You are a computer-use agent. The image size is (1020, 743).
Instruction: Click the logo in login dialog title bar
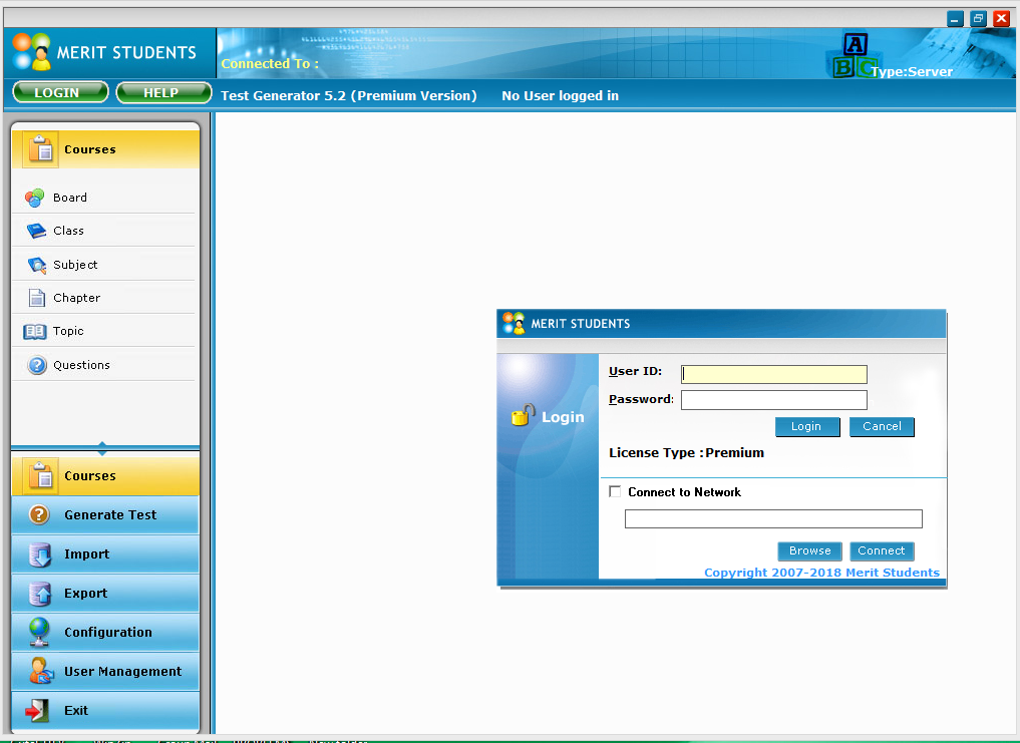pyautogui.click(x=513, y=323)
